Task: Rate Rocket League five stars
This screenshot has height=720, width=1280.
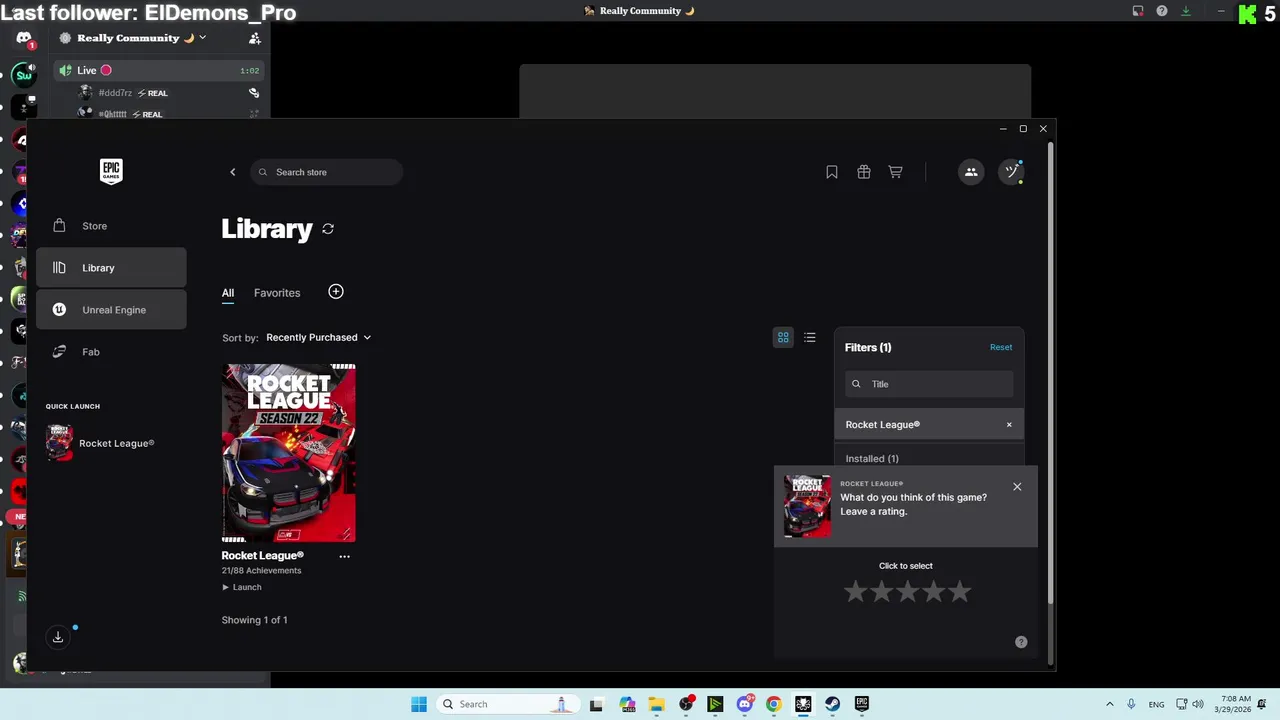Action: pyautogui.click(x=960, y=592)
